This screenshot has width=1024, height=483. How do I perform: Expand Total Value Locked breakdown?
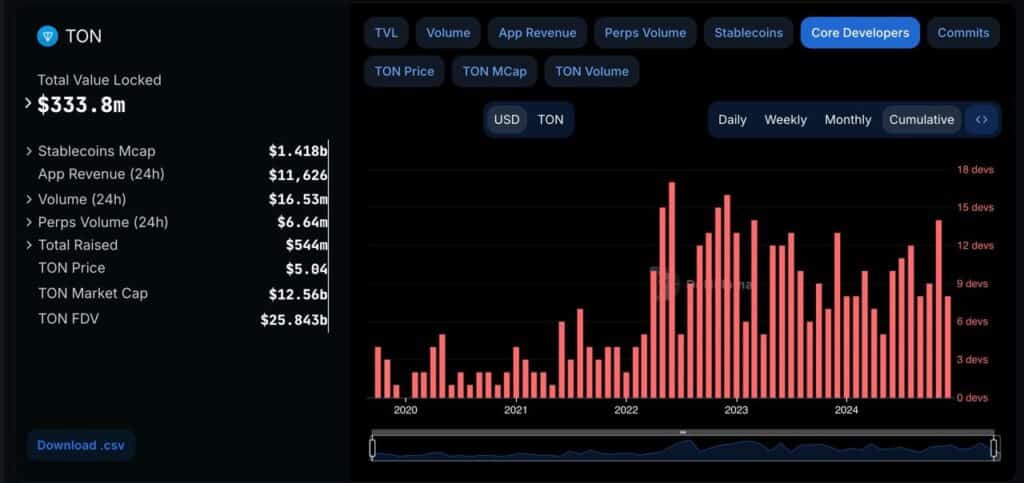pos(28,103)
